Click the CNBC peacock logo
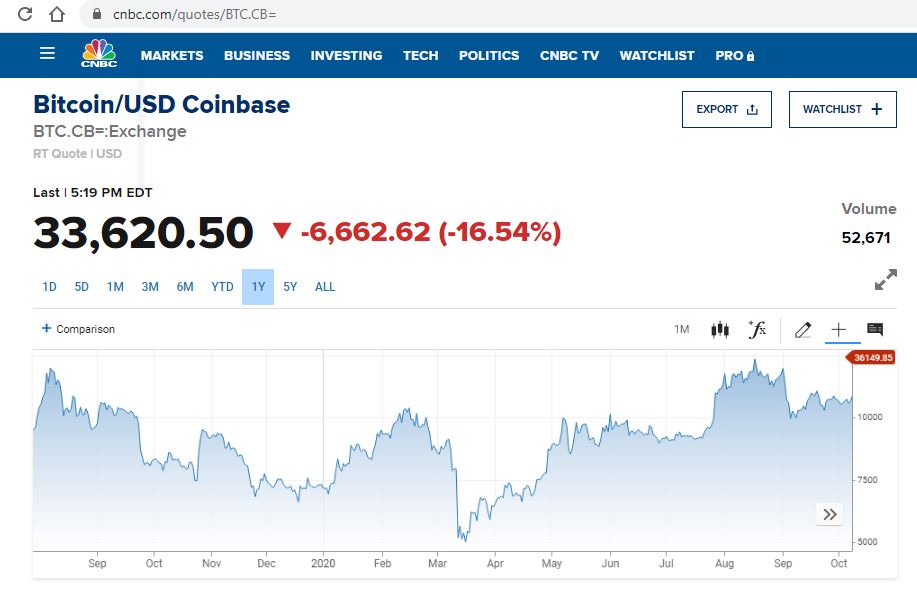 [x=98, y=55]
